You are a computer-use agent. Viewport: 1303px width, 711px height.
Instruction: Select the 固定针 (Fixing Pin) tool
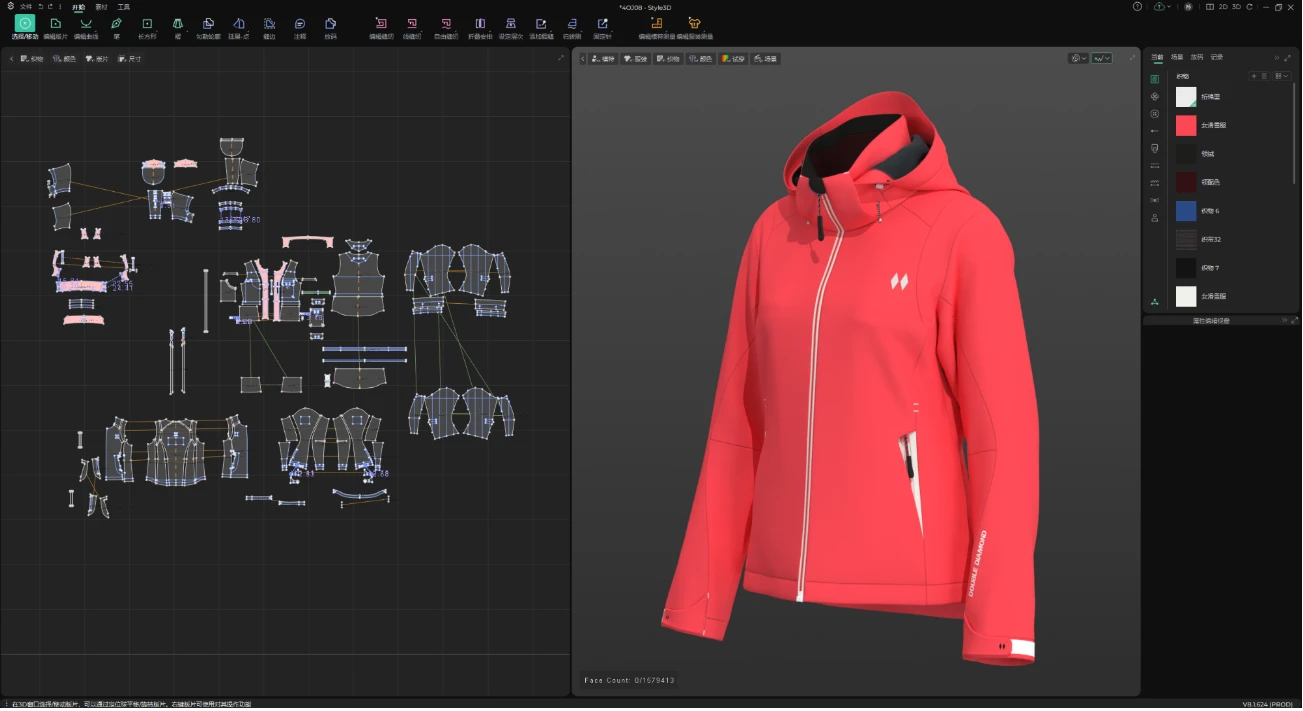pyautogui.click(x=602, y=23)
